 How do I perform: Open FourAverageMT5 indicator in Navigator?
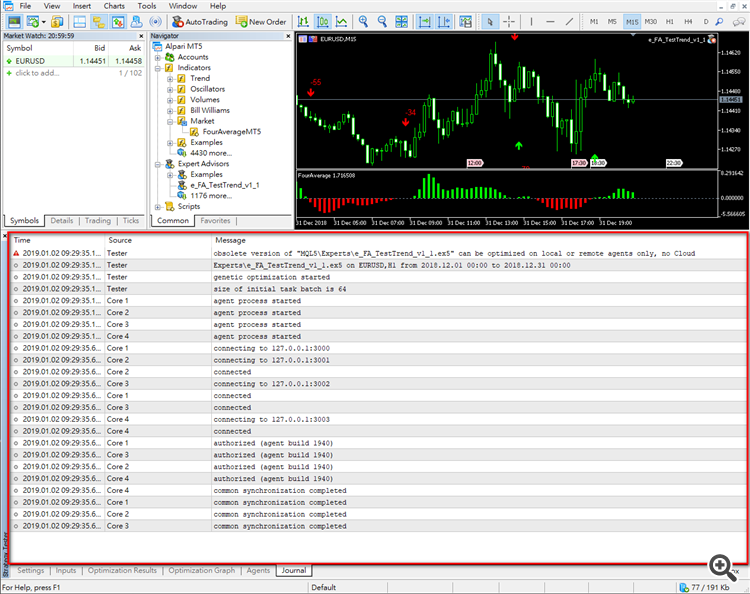click(x=231, y=131)
